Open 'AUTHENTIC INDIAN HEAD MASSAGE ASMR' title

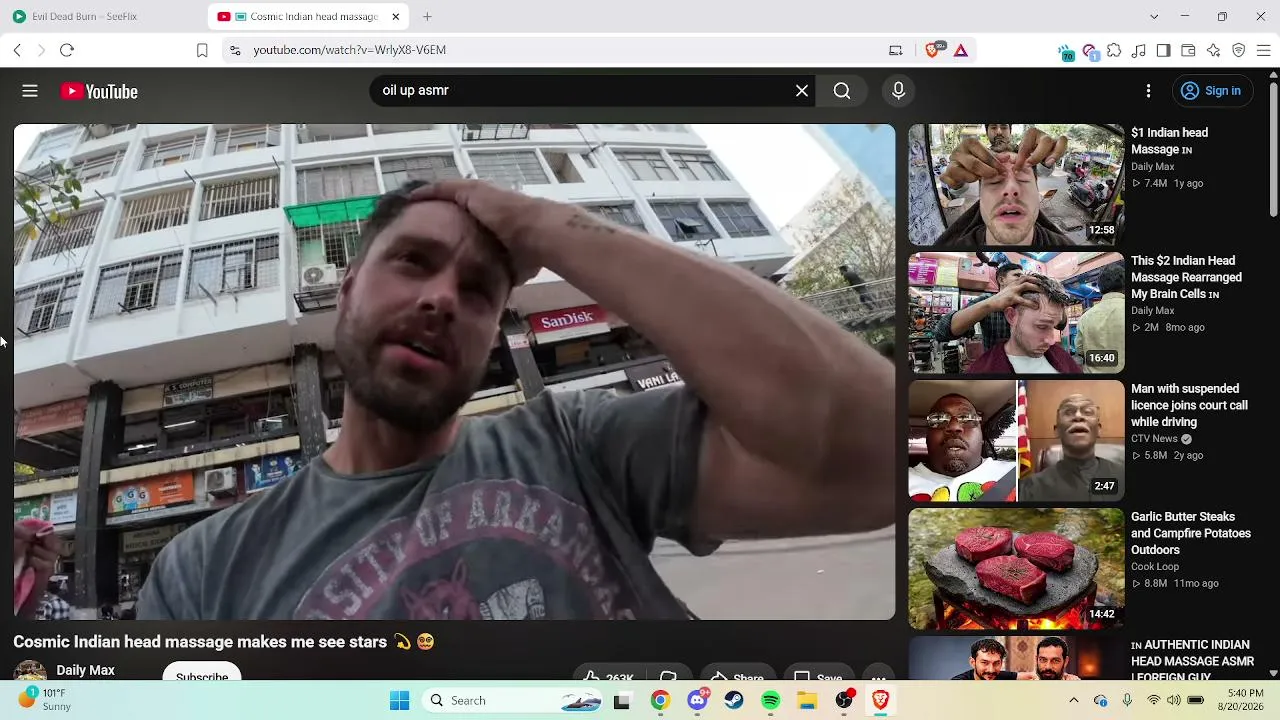point(1192,661)
